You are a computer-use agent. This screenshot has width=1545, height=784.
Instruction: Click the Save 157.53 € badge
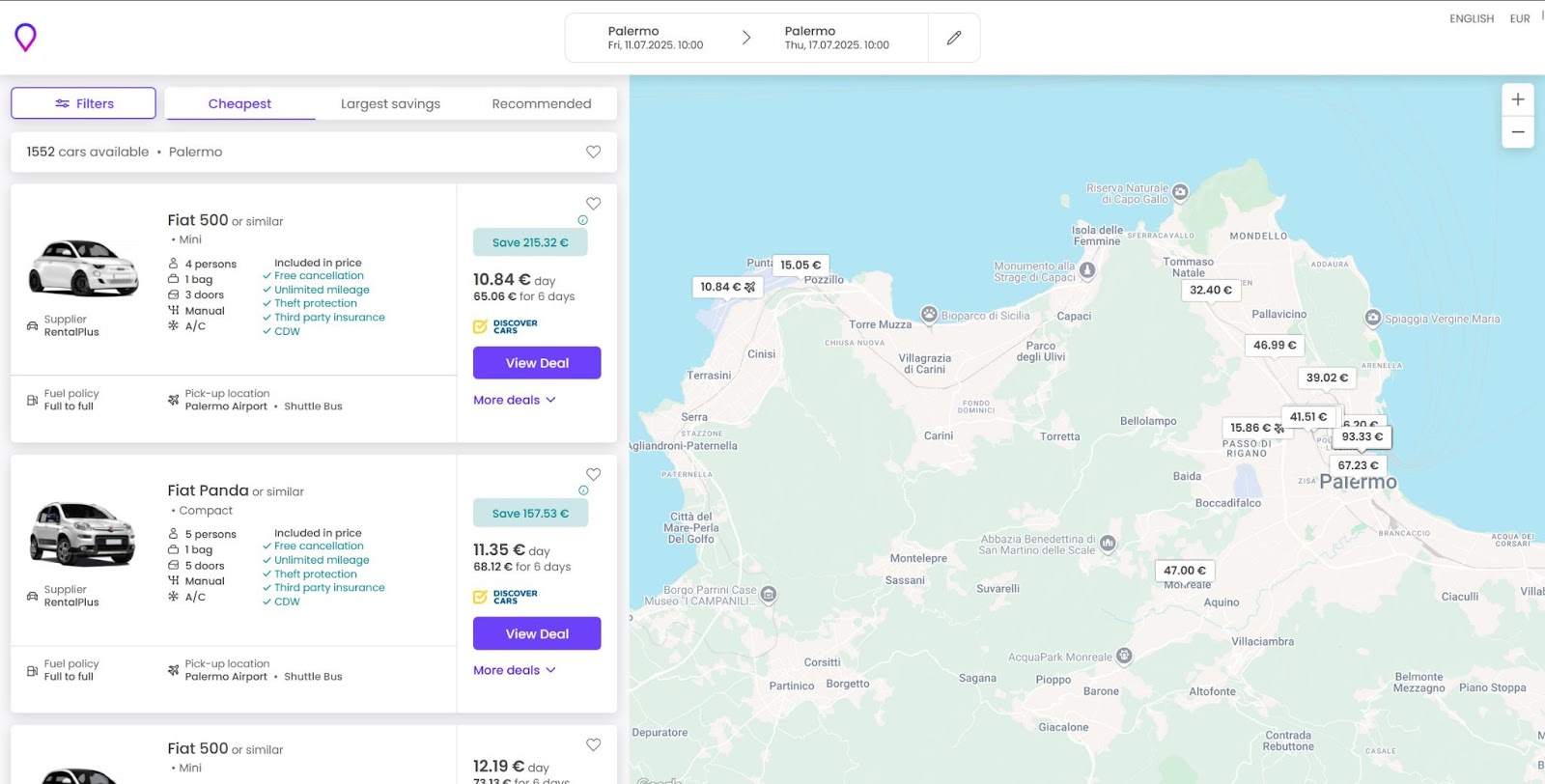coord(530,513)
